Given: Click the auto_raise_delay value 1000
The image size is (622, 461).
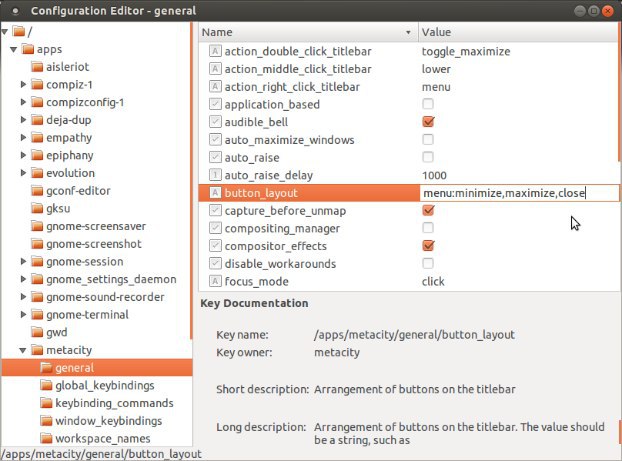Looking at the screenshot, I should click(434, 175).
